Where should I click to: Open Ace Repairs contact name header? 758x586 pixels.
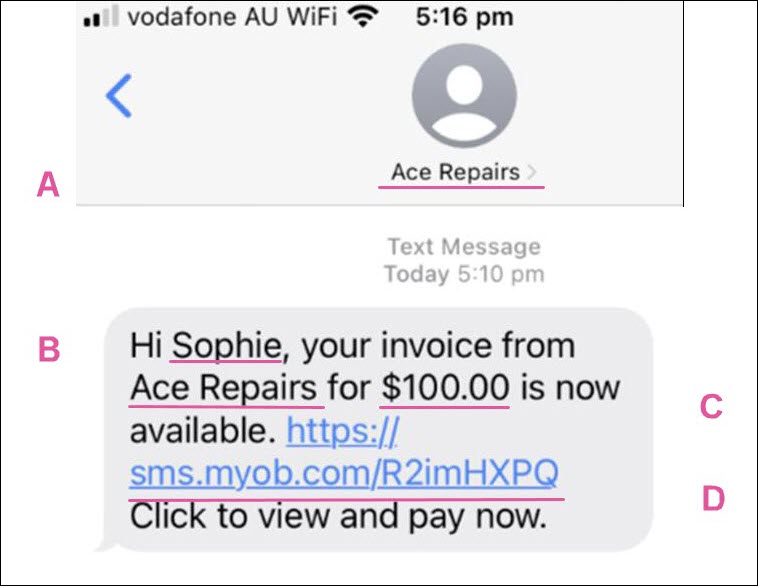pyautogui.click(x=455, y=172)
